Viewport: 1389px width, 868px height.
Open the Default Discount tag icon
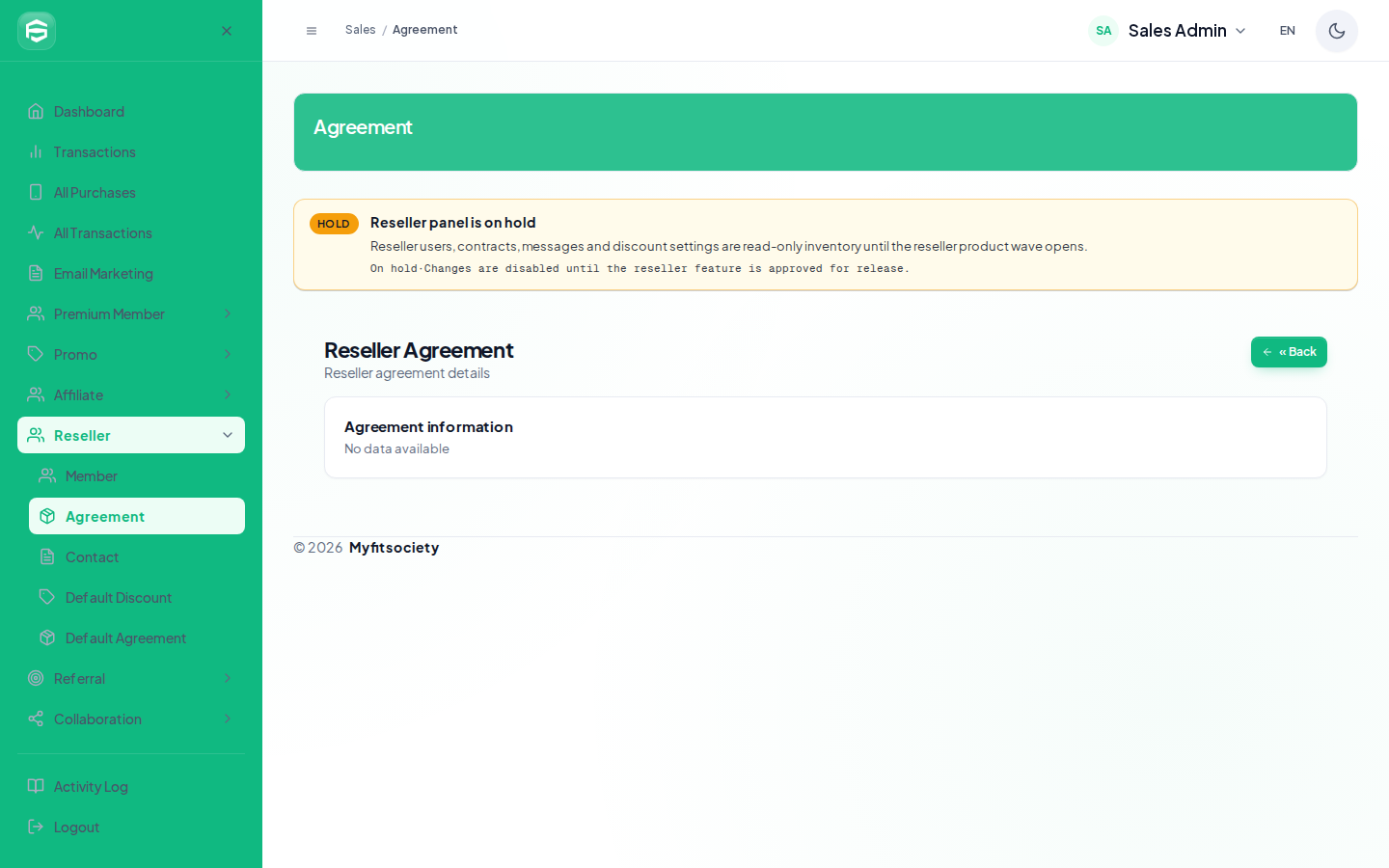click(x=47, y=597)
